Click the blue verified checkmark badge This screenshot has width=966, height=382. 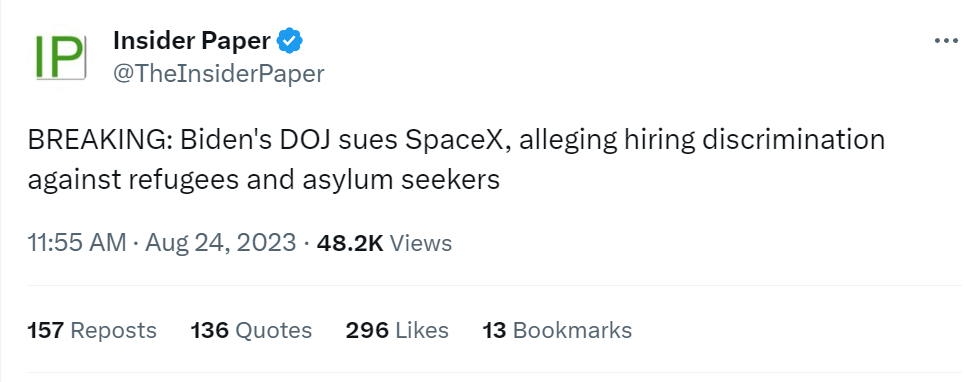coord(289,41)
